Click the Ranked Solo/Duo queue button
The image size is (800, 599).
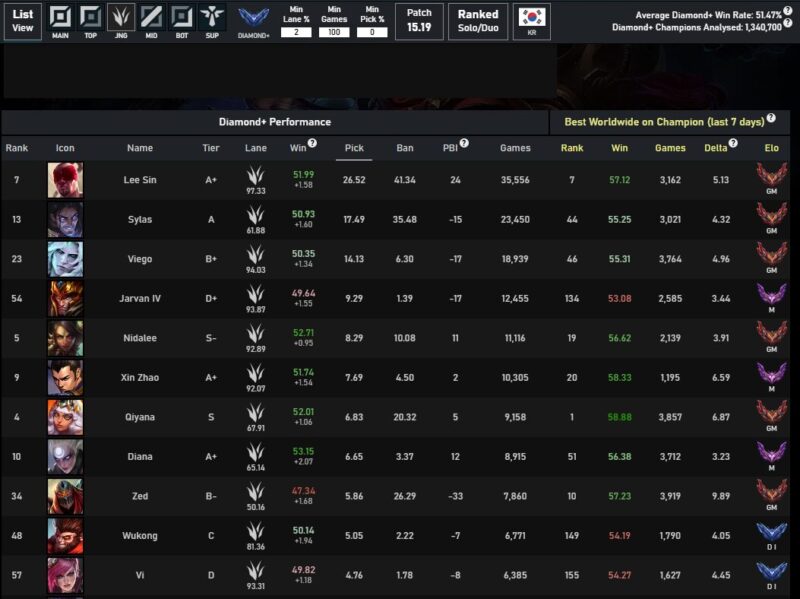click(x=477, y=20)
